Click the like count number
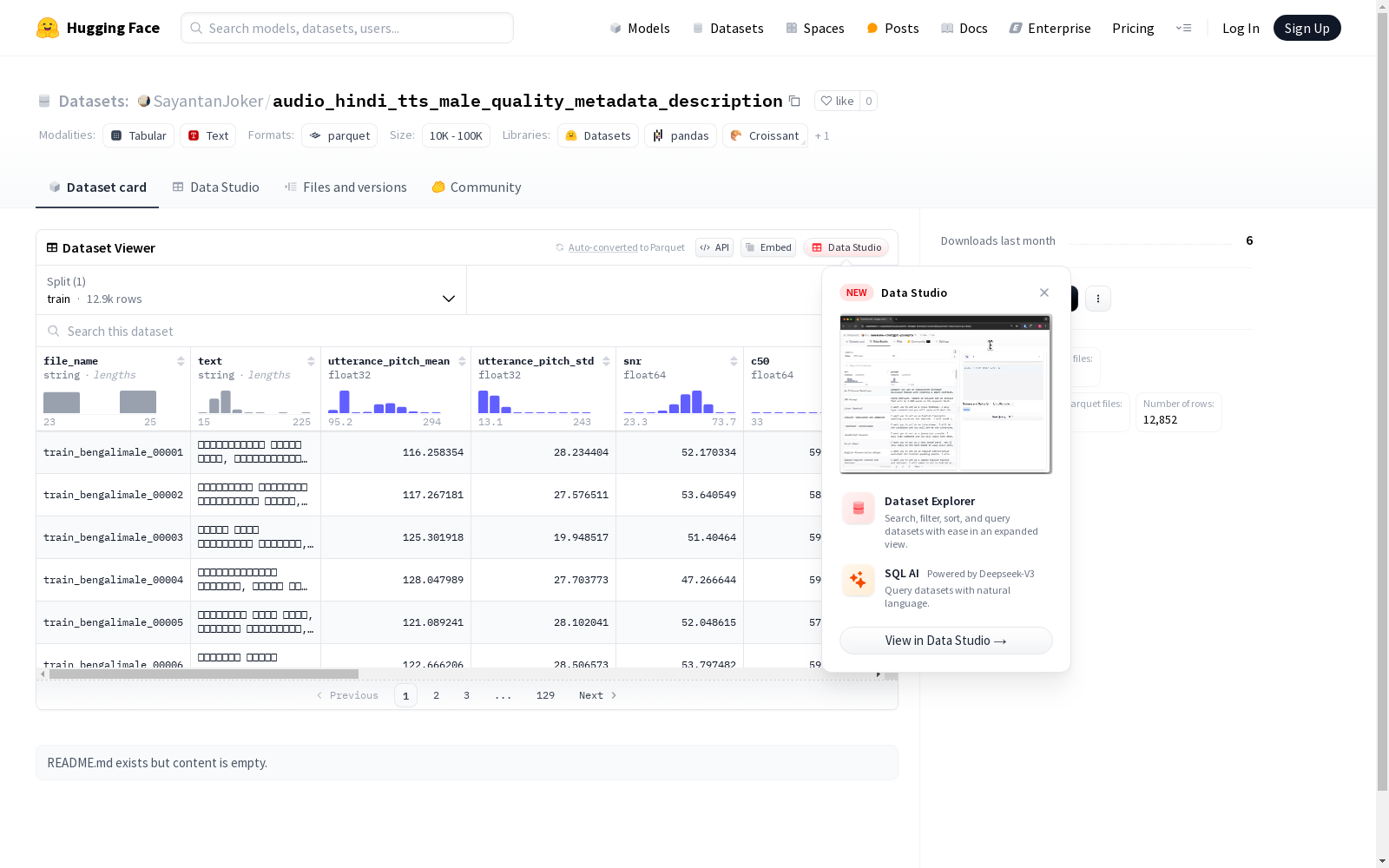This screenshot has width=1389, height=868. coord(868,101)
